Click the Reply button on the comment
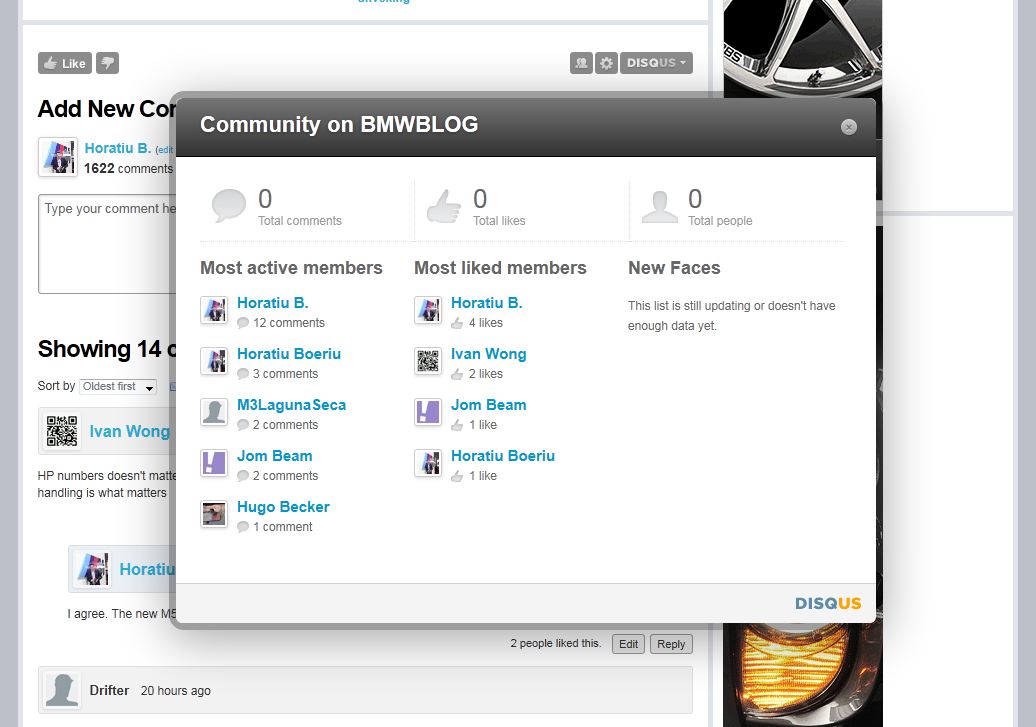The image size is (1036, 727). point(671,644)
